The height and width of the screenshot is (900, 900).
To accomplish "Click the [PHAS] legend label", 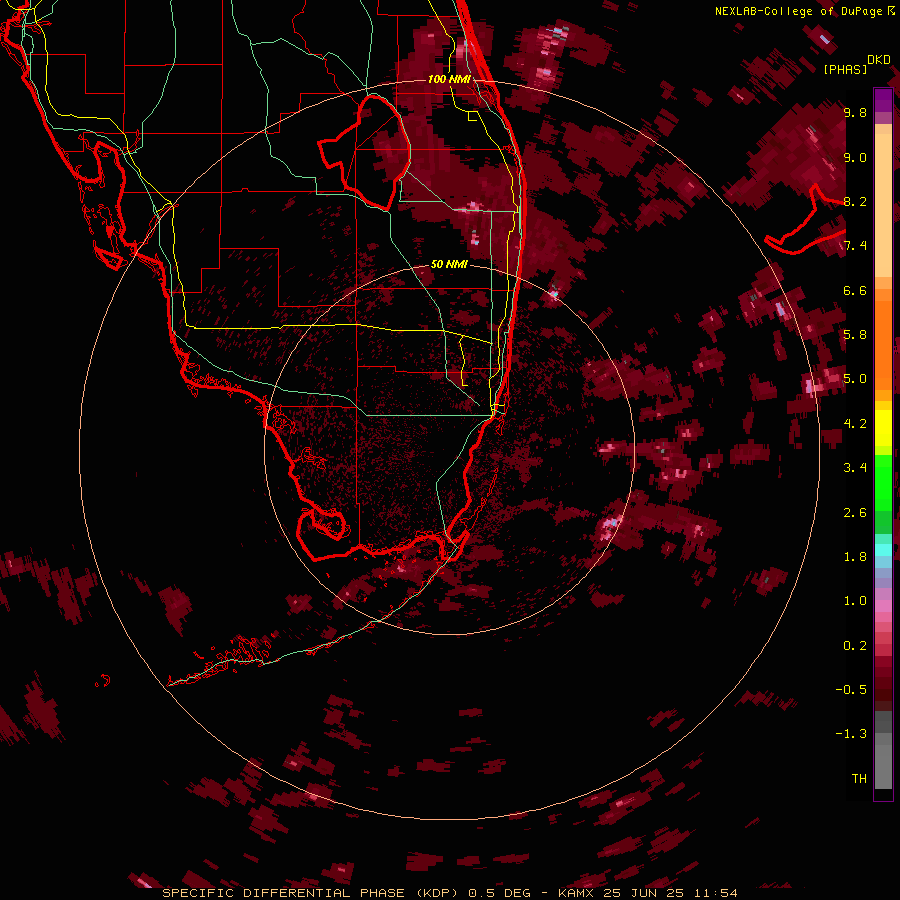I will (845, 69).
